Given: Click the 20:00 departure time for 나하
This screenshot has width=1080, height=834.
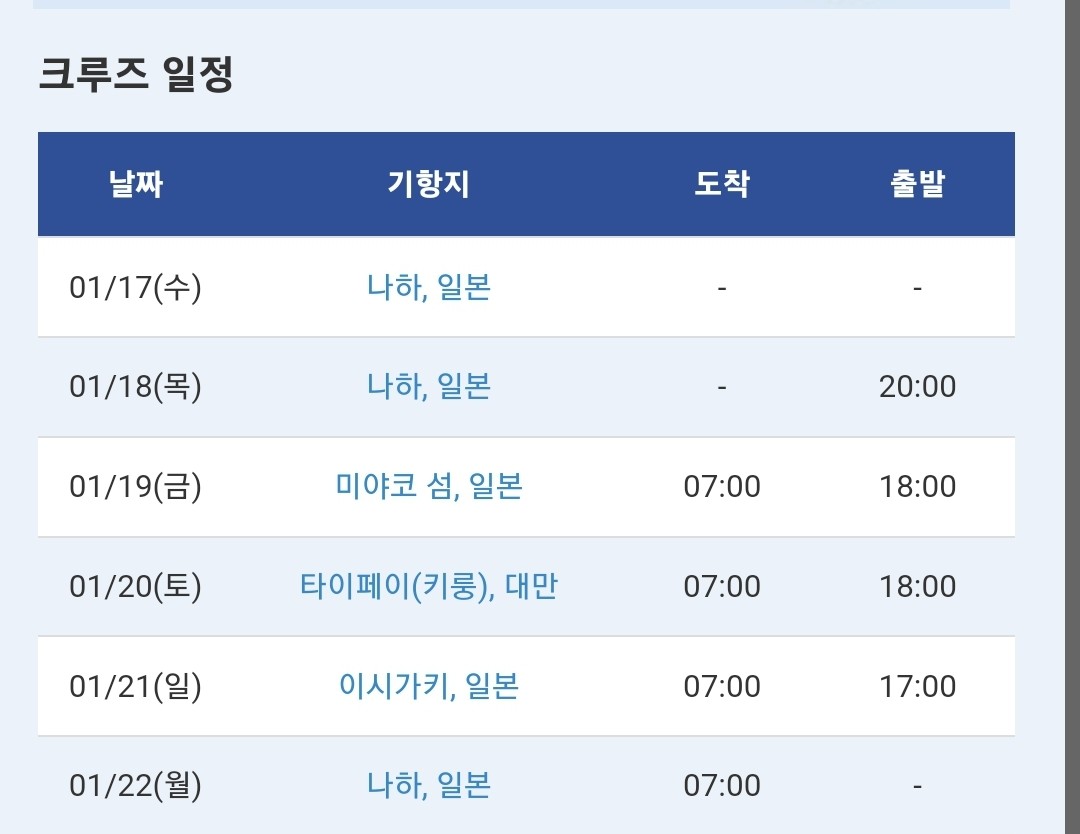Looking at the screenshot, I should (x=917, y=386).
